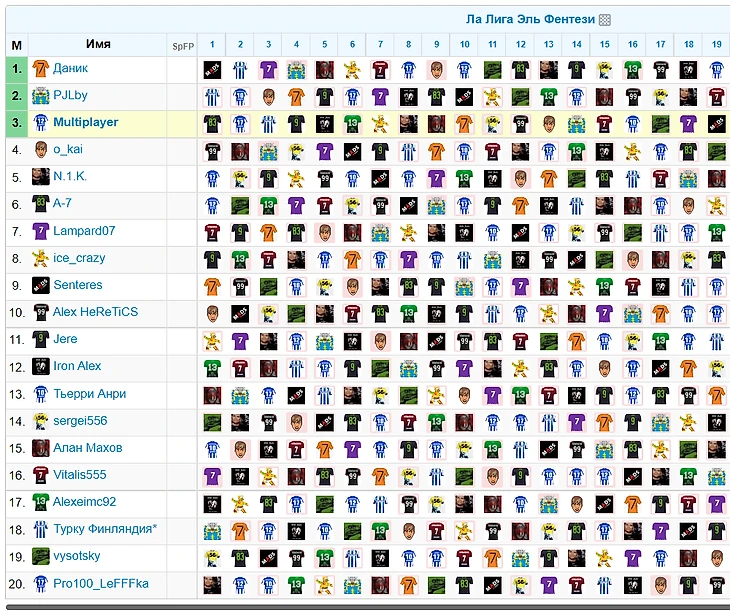
Task: Click the horizontal scrollbar below the table
Action: click(365, 607)
